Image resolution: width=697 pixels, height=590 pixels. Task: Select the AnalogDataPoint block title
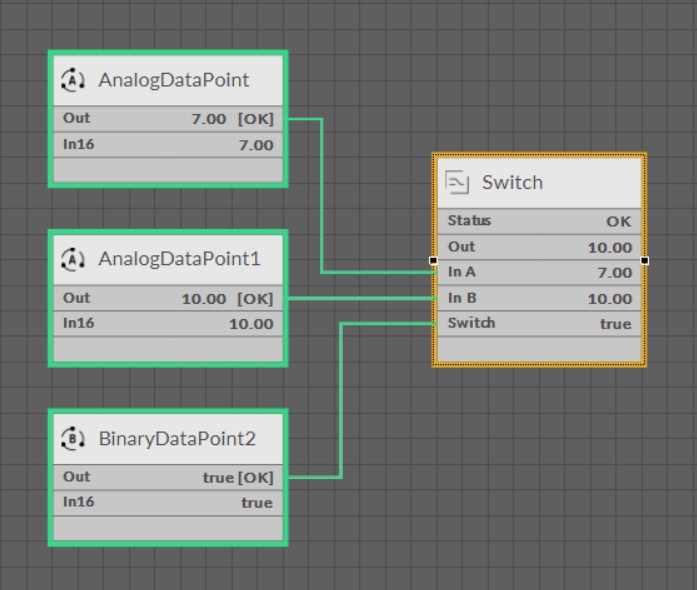coord(173,80)
